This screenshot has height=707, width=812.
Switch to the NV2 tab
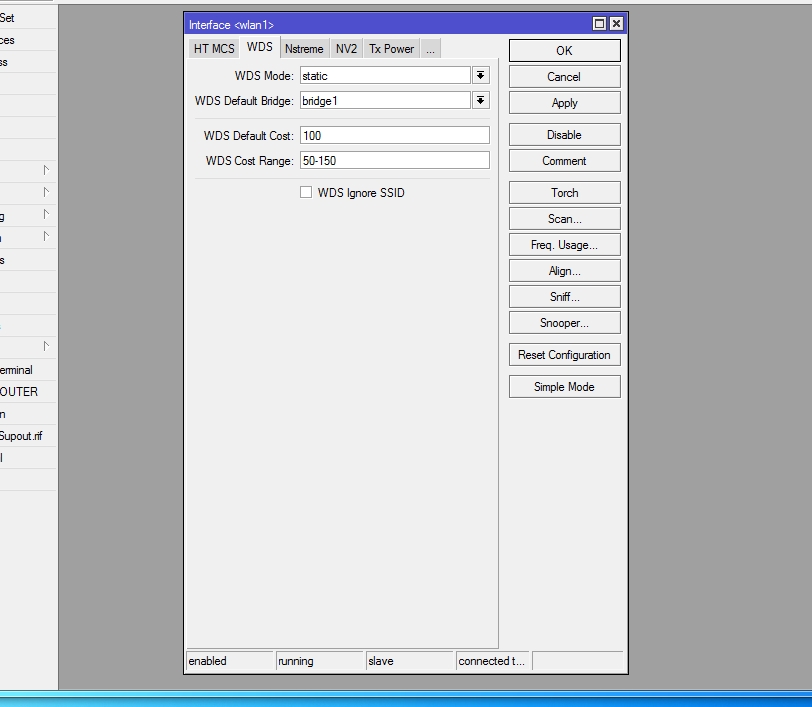[346, 49]
